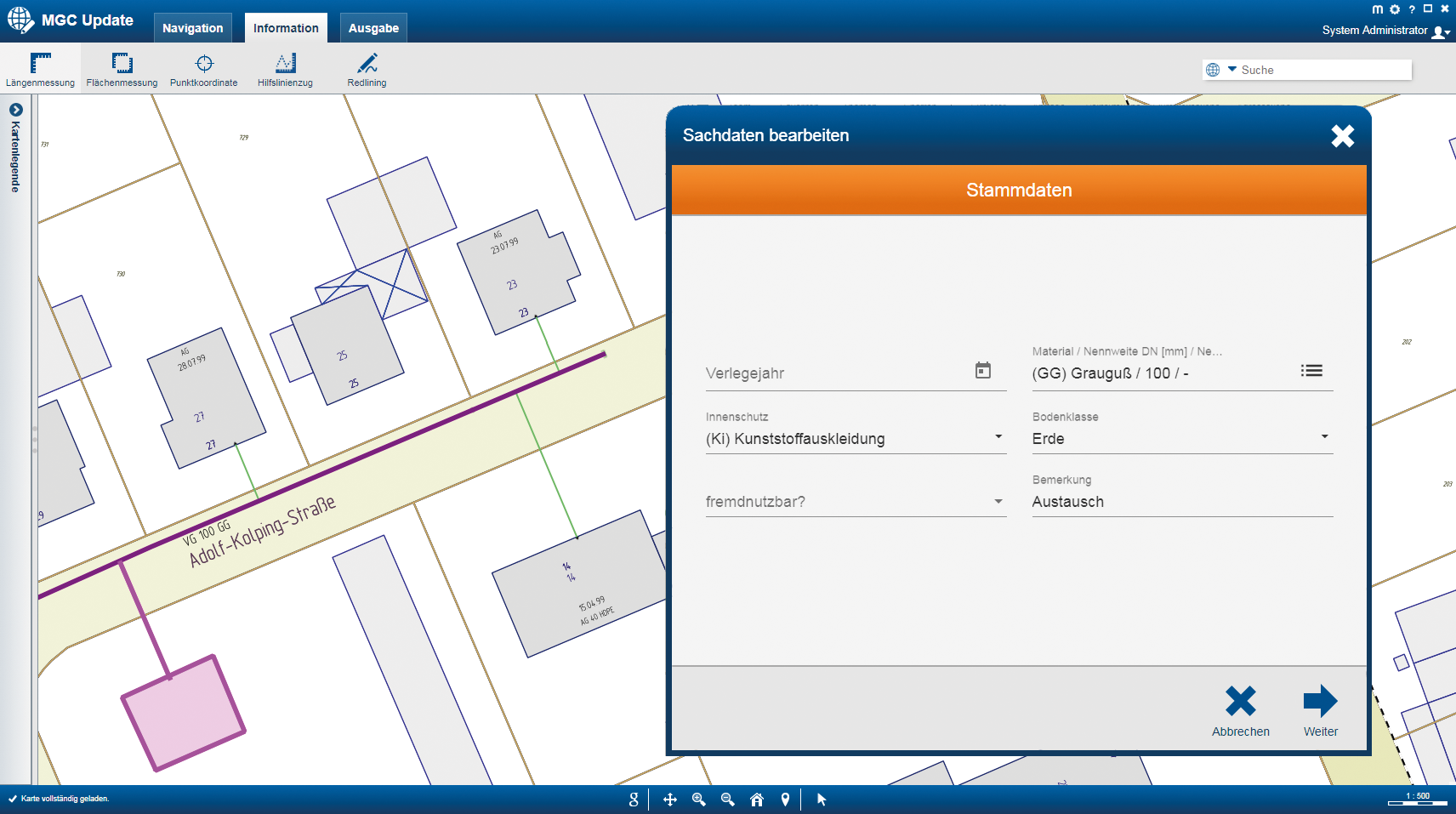Click the location pin marker icon
Image resolution: width=1456 pixels, height=814 pixels.
[x=785, y=800]
